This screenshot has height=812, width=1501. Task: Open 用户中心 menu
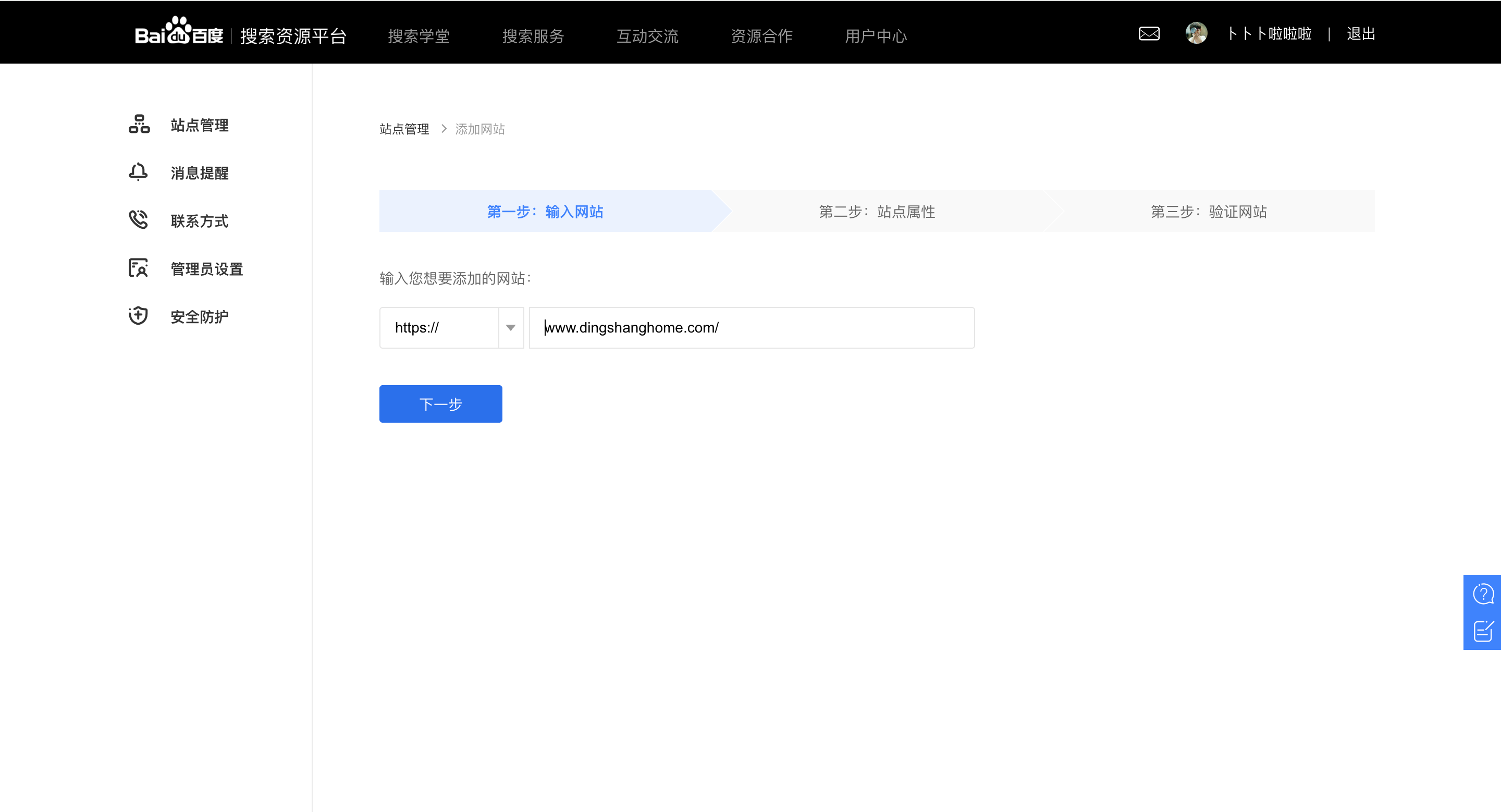875,36
